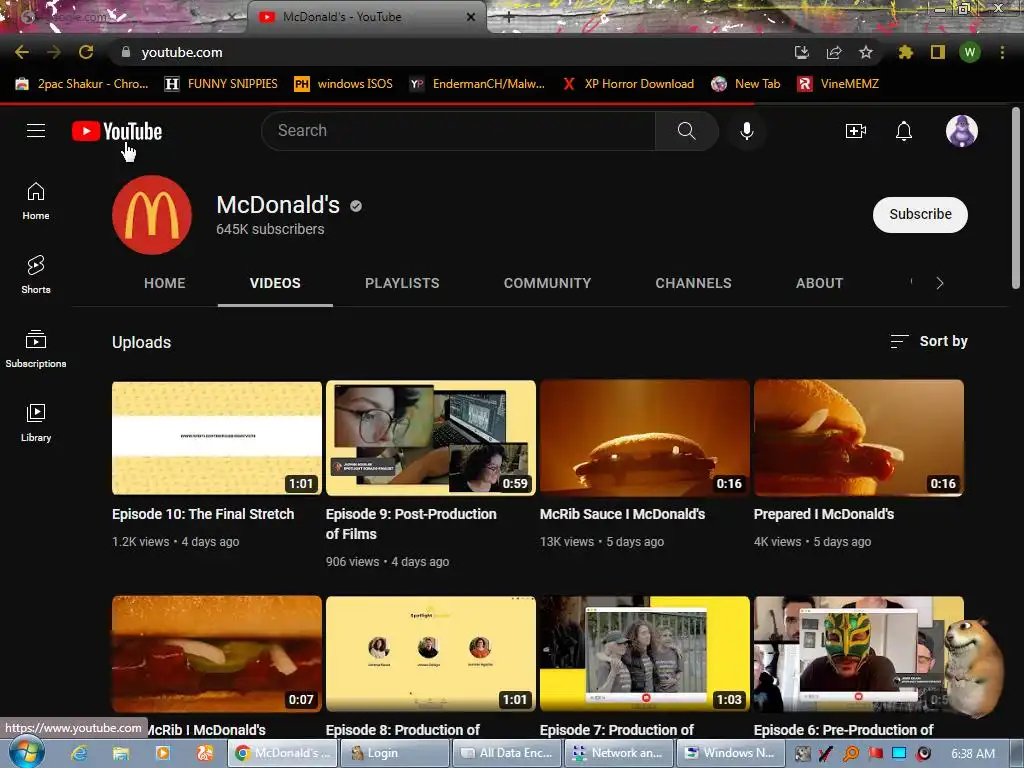Open the YouTube hamburger guide menu
The width and height of the screenshot is (1024, 768).
pos(36,131)
